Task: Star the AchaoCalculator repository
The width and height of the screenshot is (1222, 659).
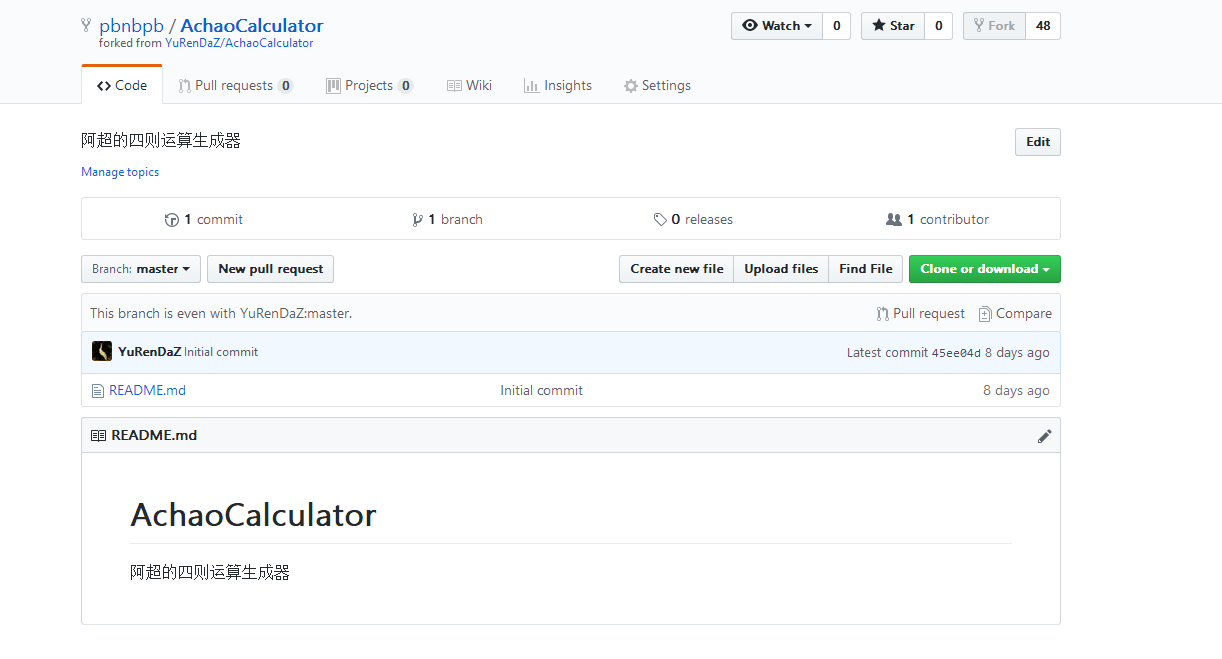Action: click(893, 26)
